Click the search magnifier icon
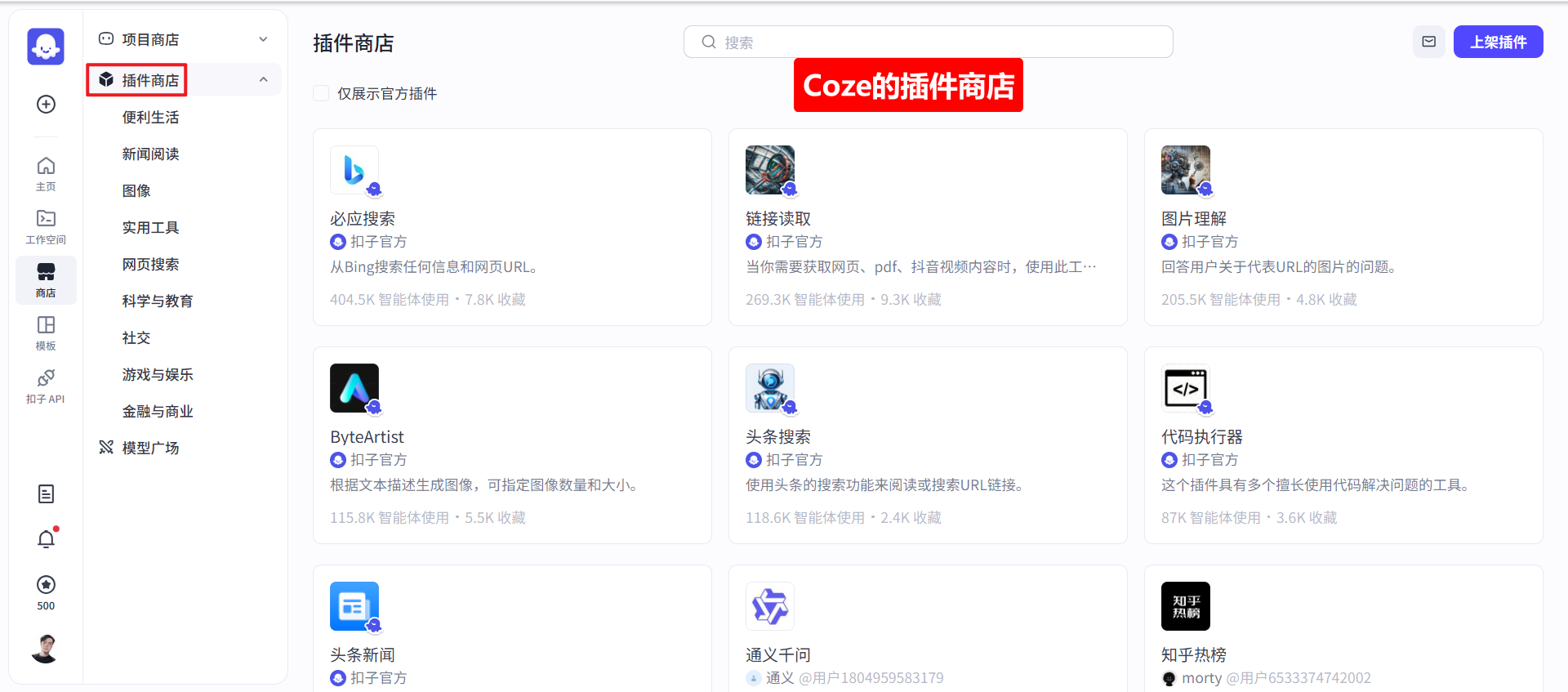The width and height of the screenshot is (1568, 692). [709, 42]
